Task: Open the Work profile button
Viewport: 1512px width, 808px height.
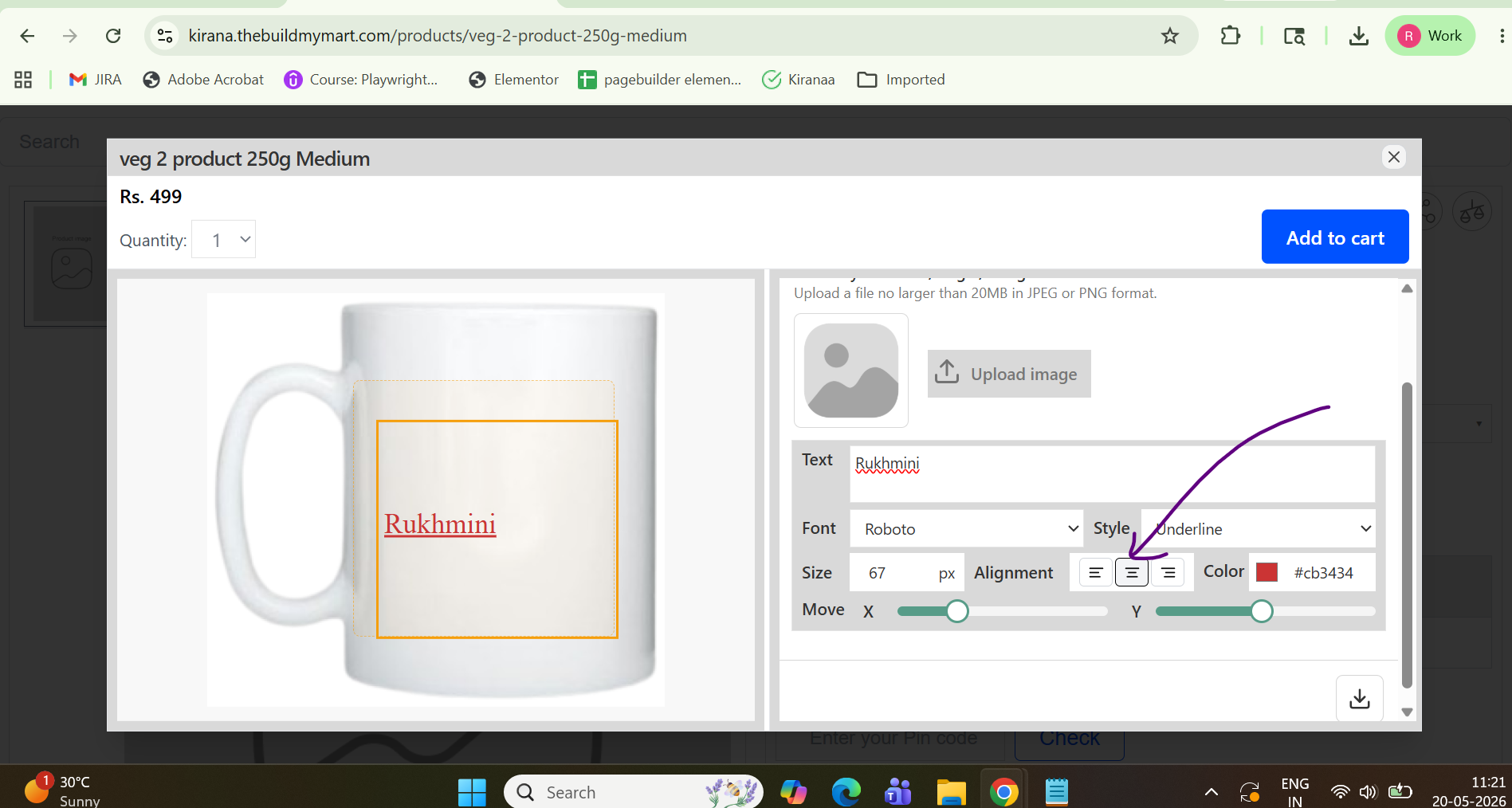Action: [x=1431, y=36]
